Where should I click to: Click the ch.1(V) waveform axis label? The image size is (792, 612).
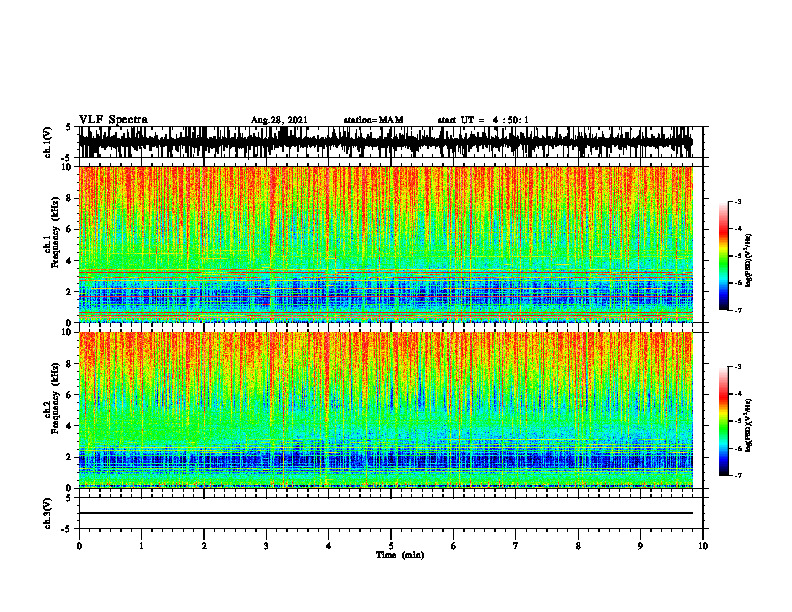pos(48,142)
